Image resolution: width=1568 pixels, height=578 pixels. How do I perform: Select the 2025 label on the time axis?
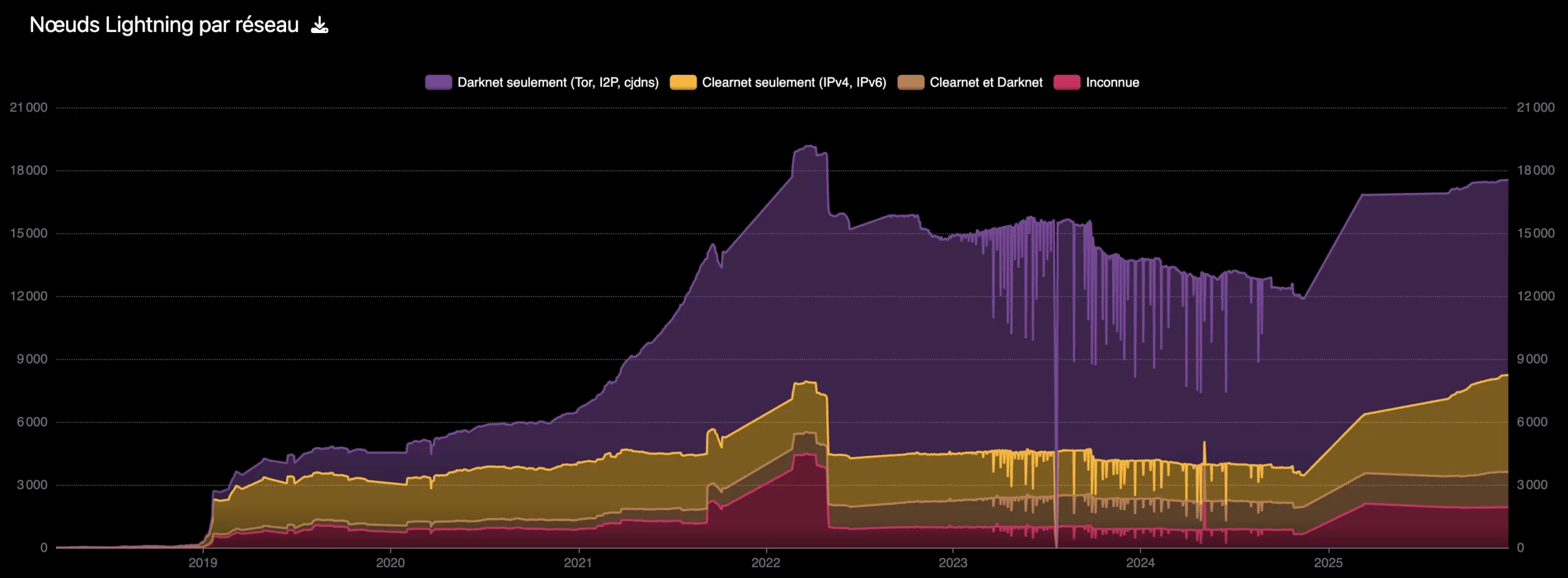[x=1329, y=563]
